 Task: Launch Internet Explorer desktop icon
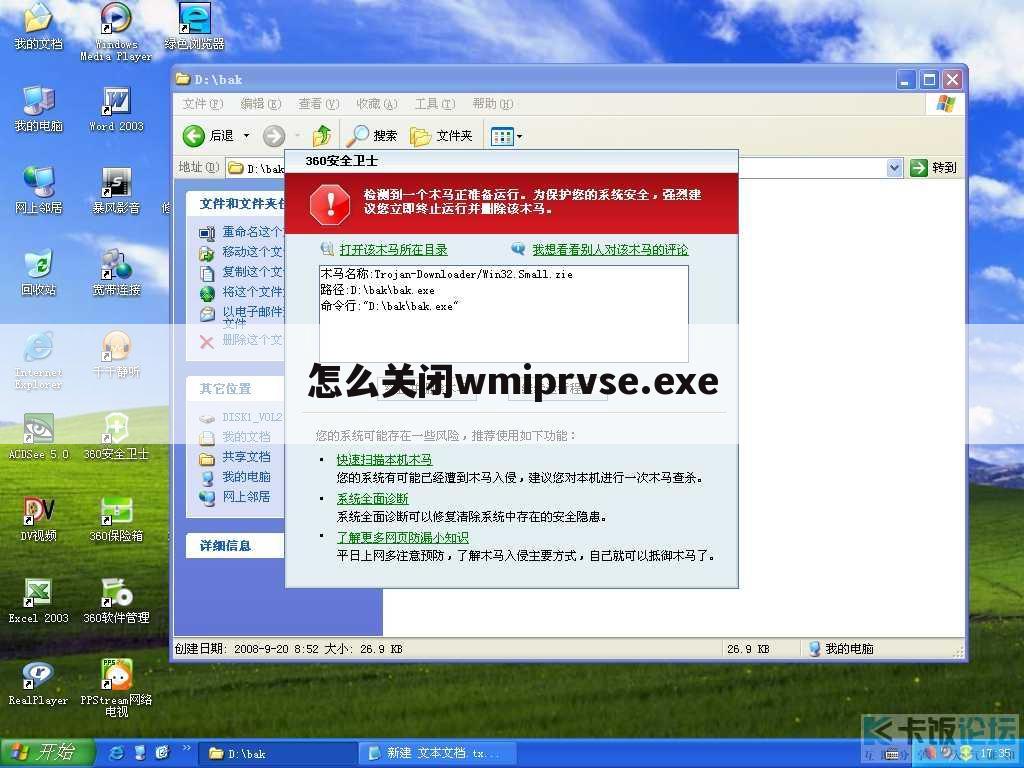point(39,360)
